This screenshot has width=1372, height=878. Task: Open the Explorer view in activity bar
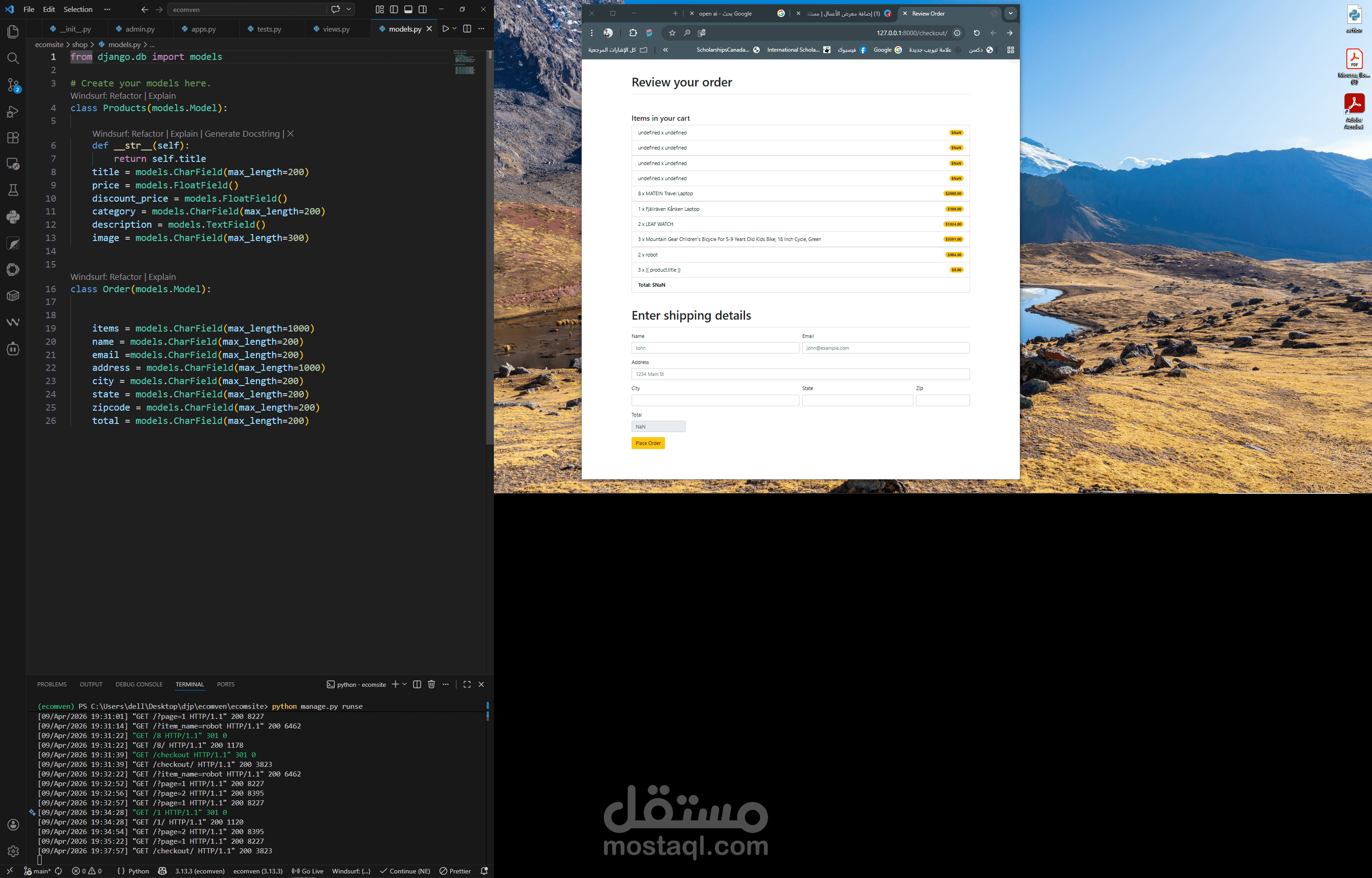pos(12,32)
